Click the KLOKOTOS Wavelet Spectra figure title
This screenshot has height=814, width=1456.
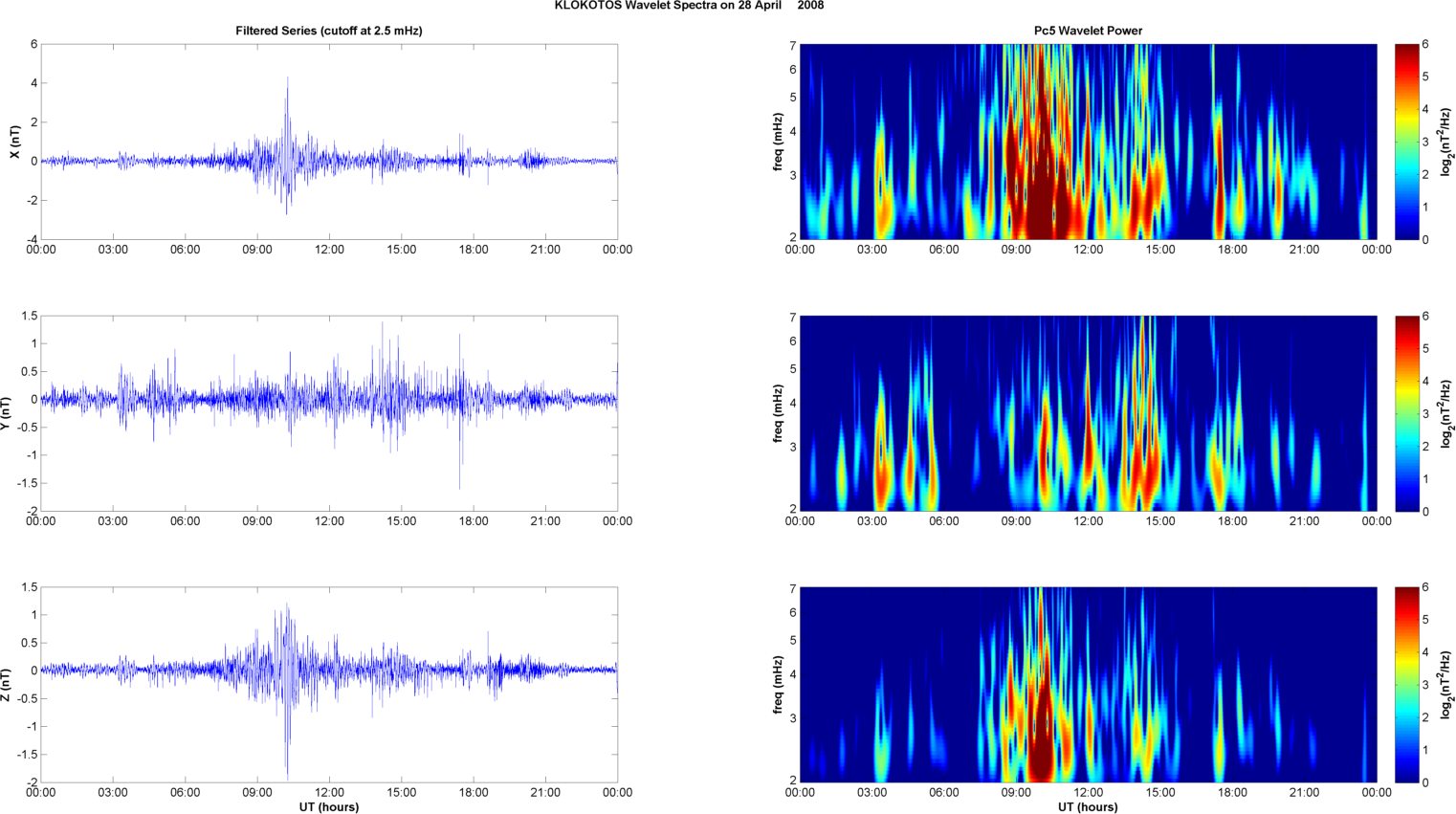[689, 6]
